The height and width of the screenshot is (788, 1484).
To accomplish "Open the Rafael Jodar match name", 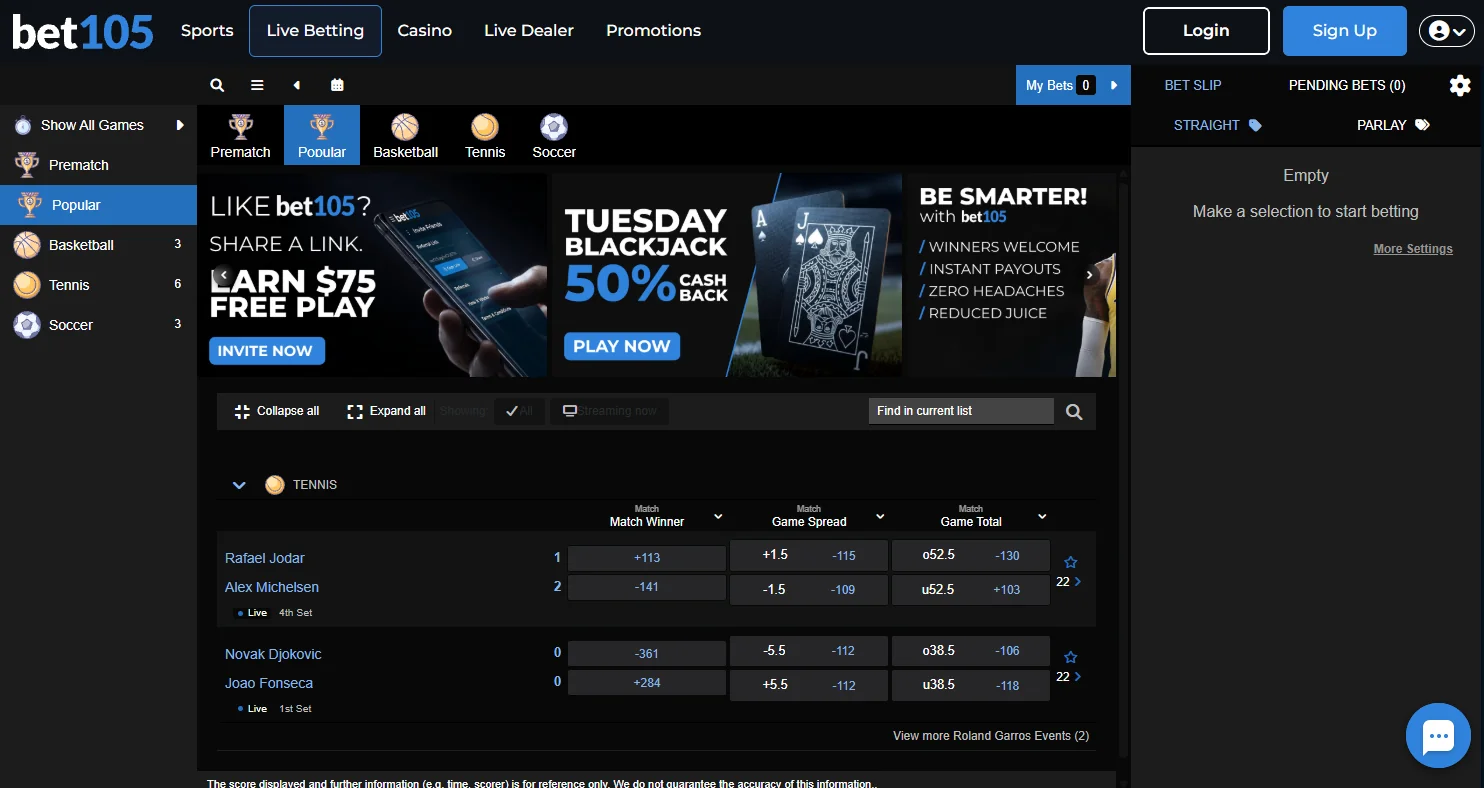I will pos(265,558).
